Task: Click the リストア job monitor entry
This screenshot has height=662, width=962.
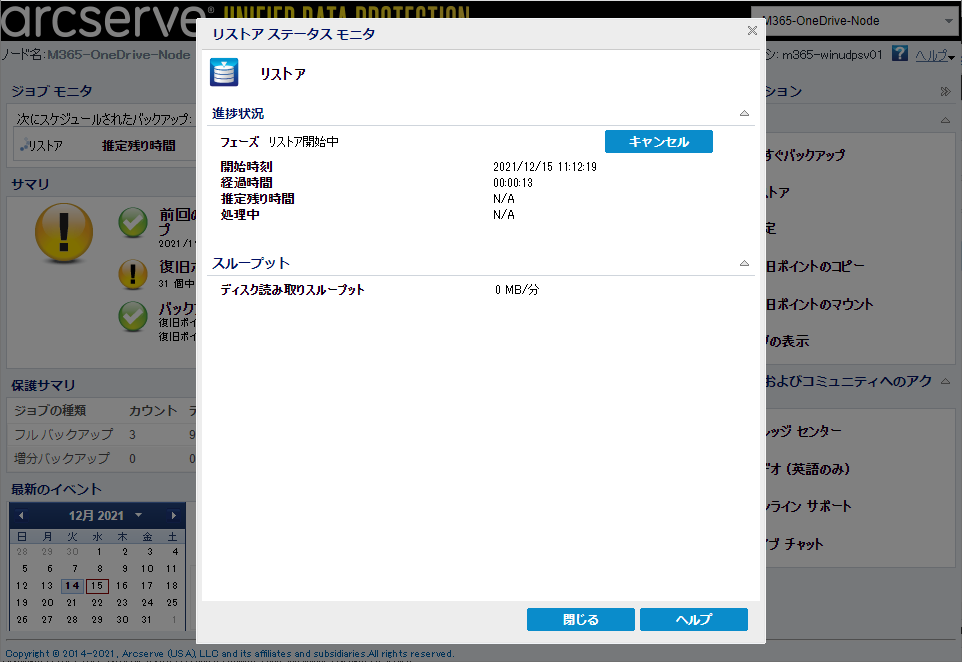Action: (42, 146)
